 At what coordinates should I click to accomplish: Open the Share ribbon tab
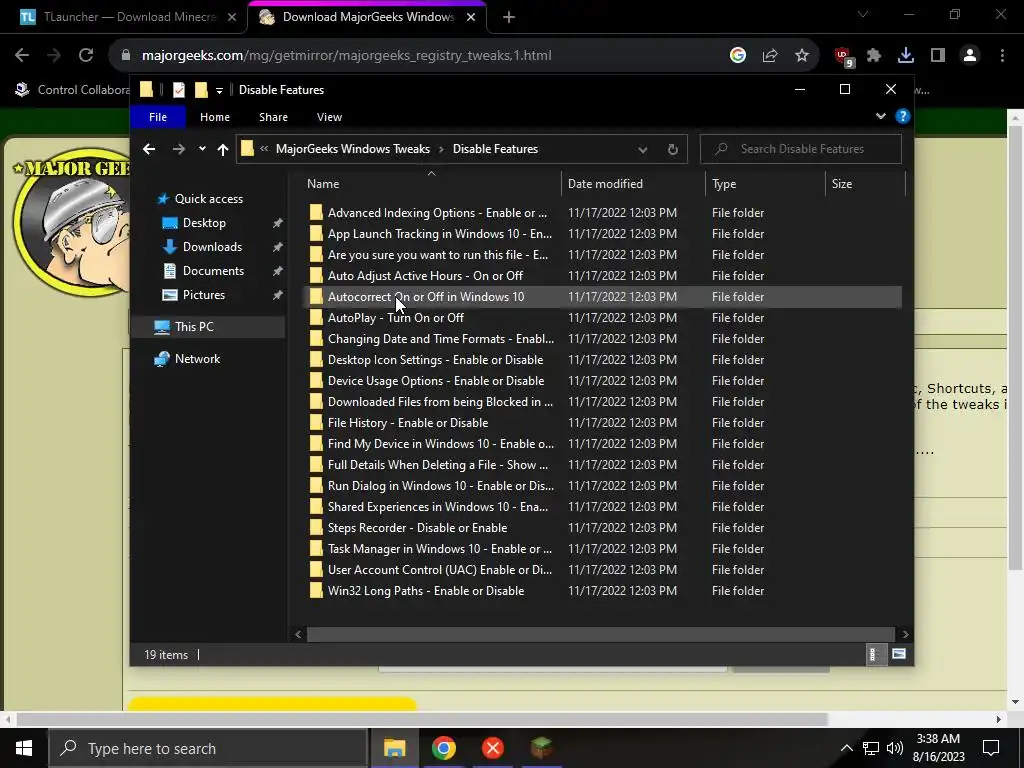(x=273, y=117)
